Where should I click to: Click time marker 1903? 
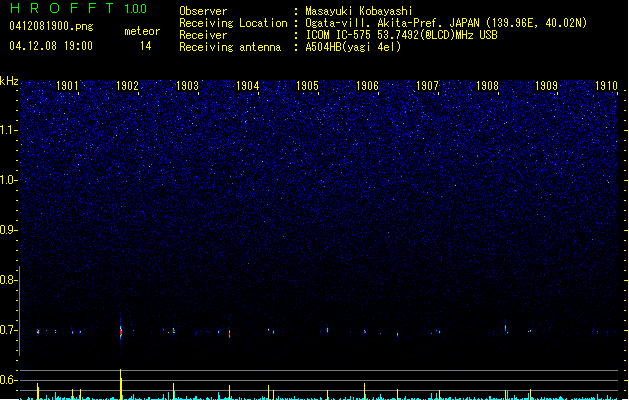[187, 86]
